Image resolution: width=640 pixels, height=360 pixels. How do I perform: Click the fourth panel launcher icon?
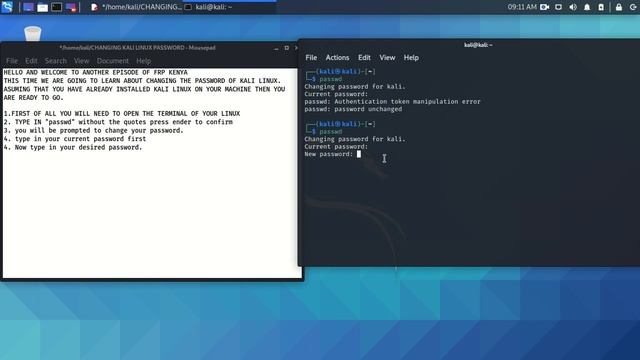click(x=71, y=7)
